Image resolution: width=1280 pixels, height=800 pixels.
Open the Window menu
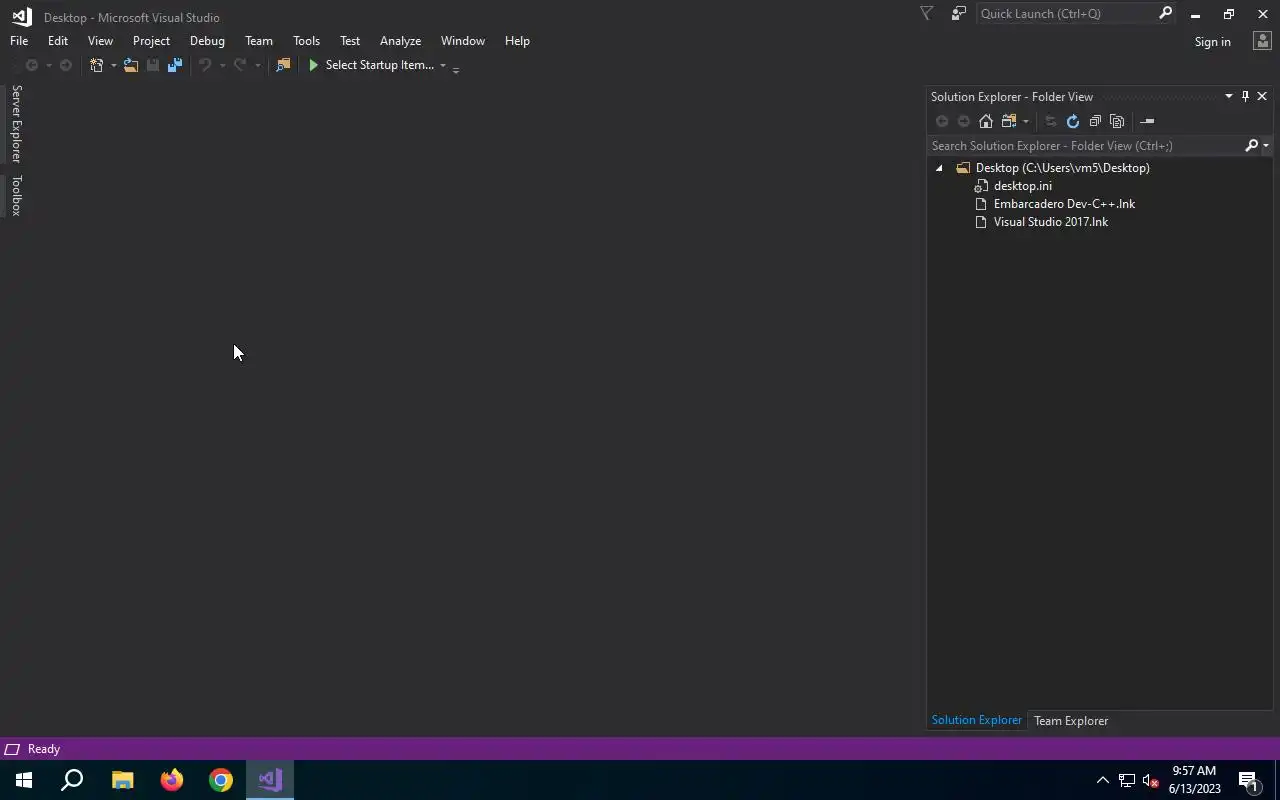(463, 41)
